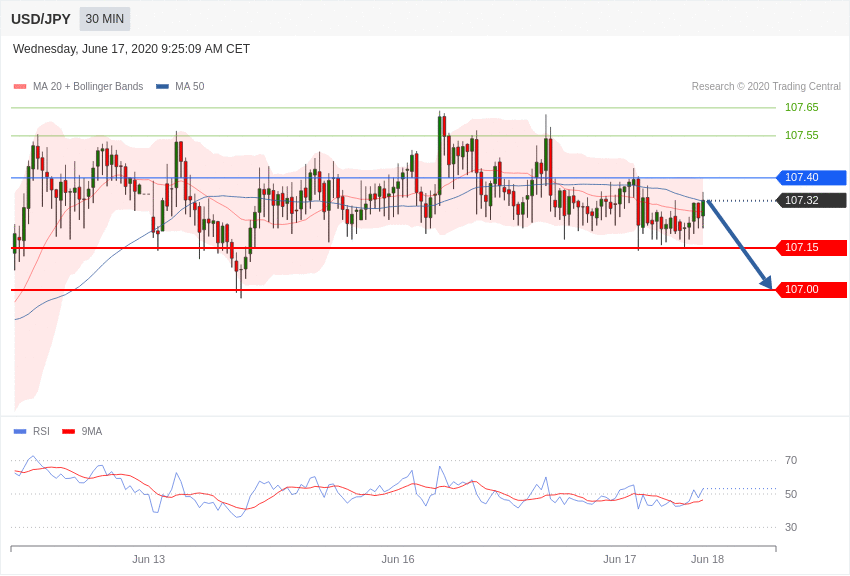Click the RSI legend label

pyautogui.click(x=41, y=431)
